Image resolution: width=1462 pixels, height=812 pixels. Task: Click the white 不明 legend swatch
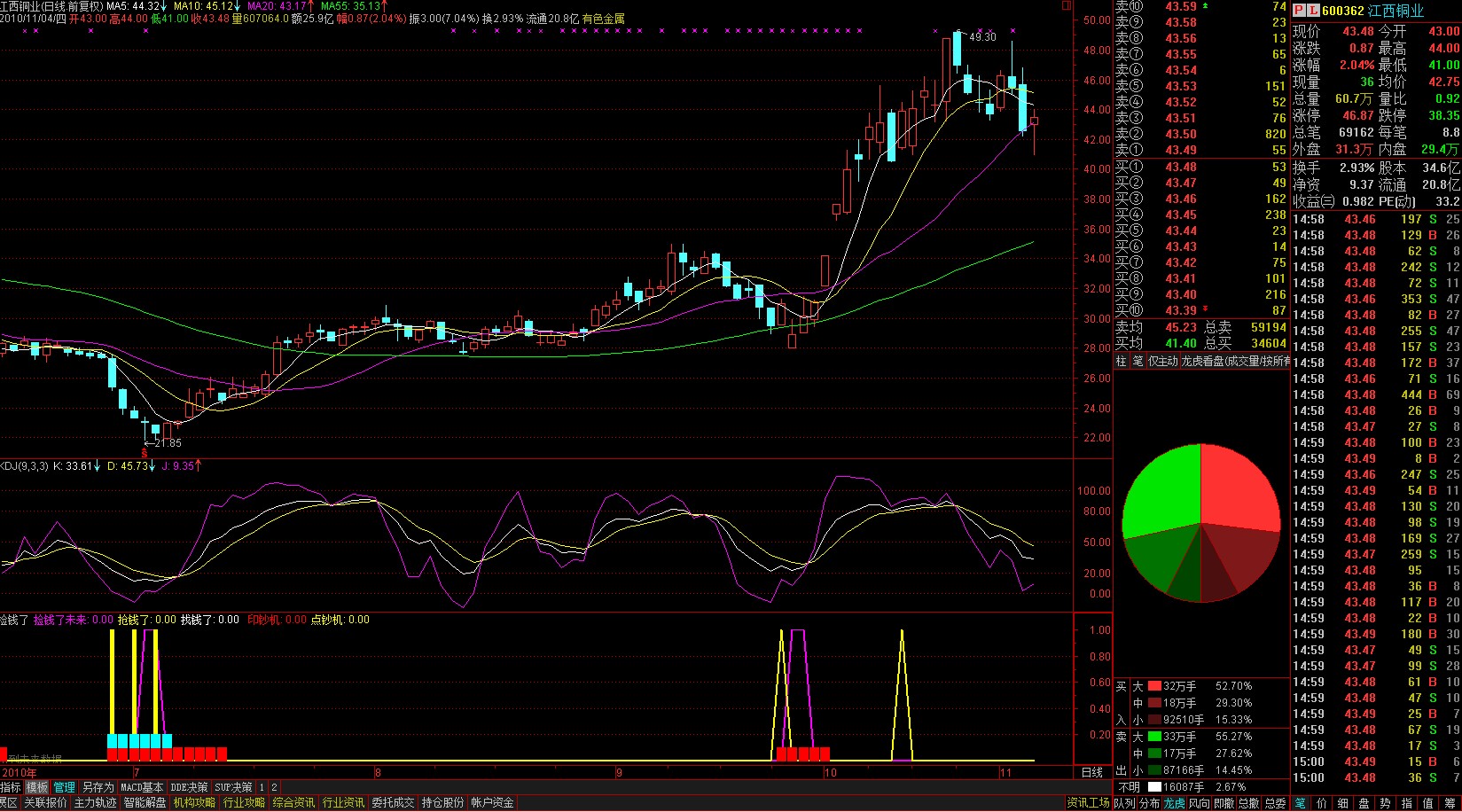coord(1153,787)
